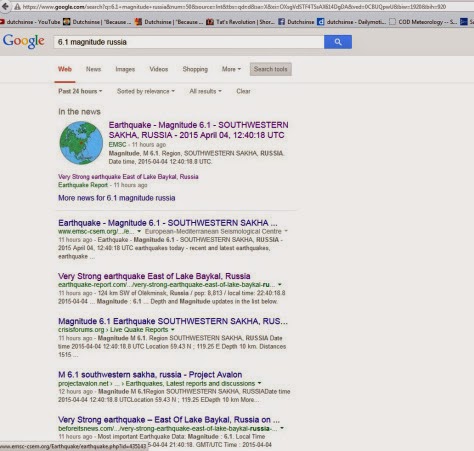The width and height of the screenshot is (474, 451).
Task: Expand arrow next to beforeitsnews.com URL
Action: 282,428
